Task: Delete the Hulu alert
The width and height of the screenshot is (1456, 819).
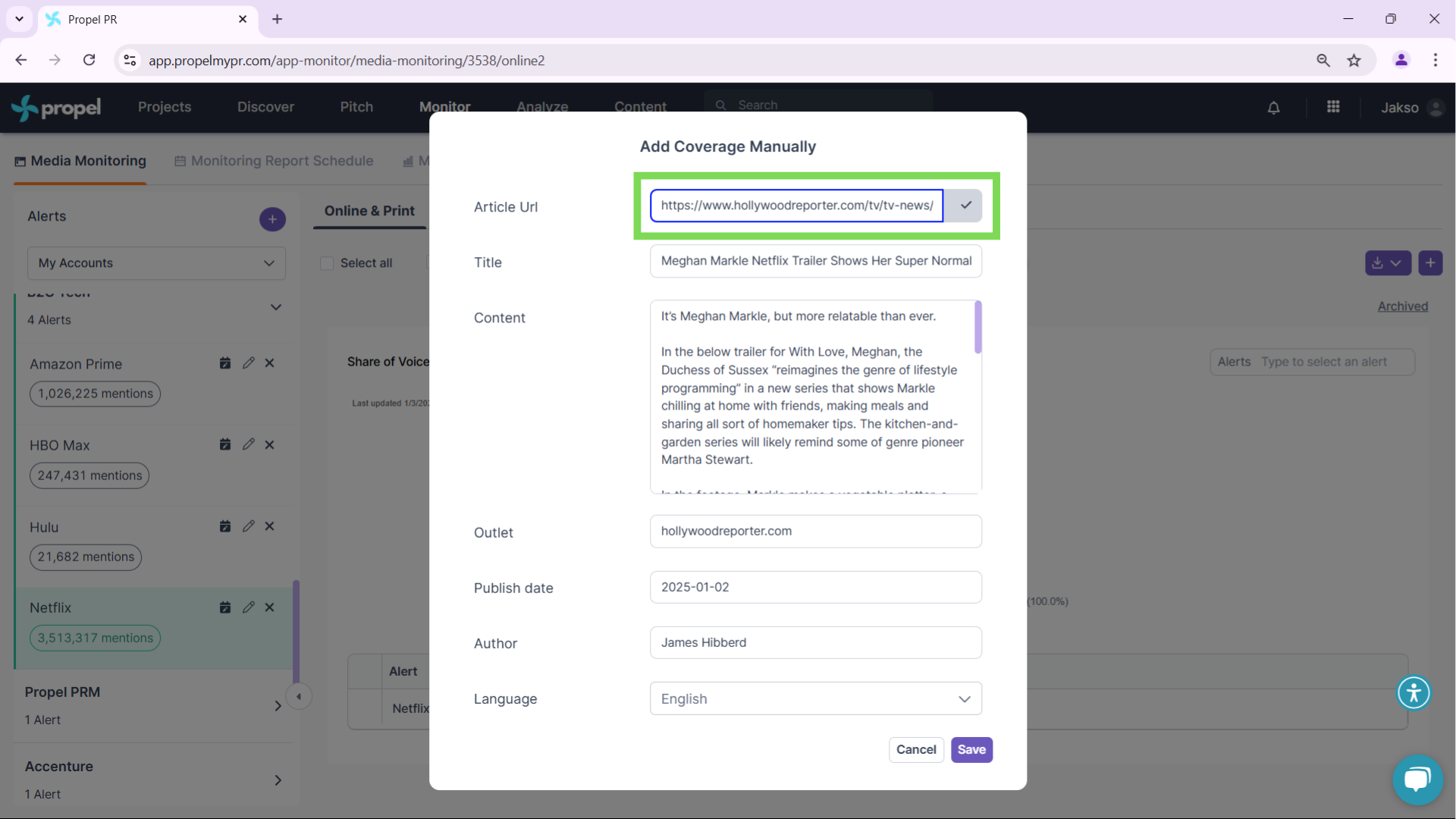Action: (269, 526)
